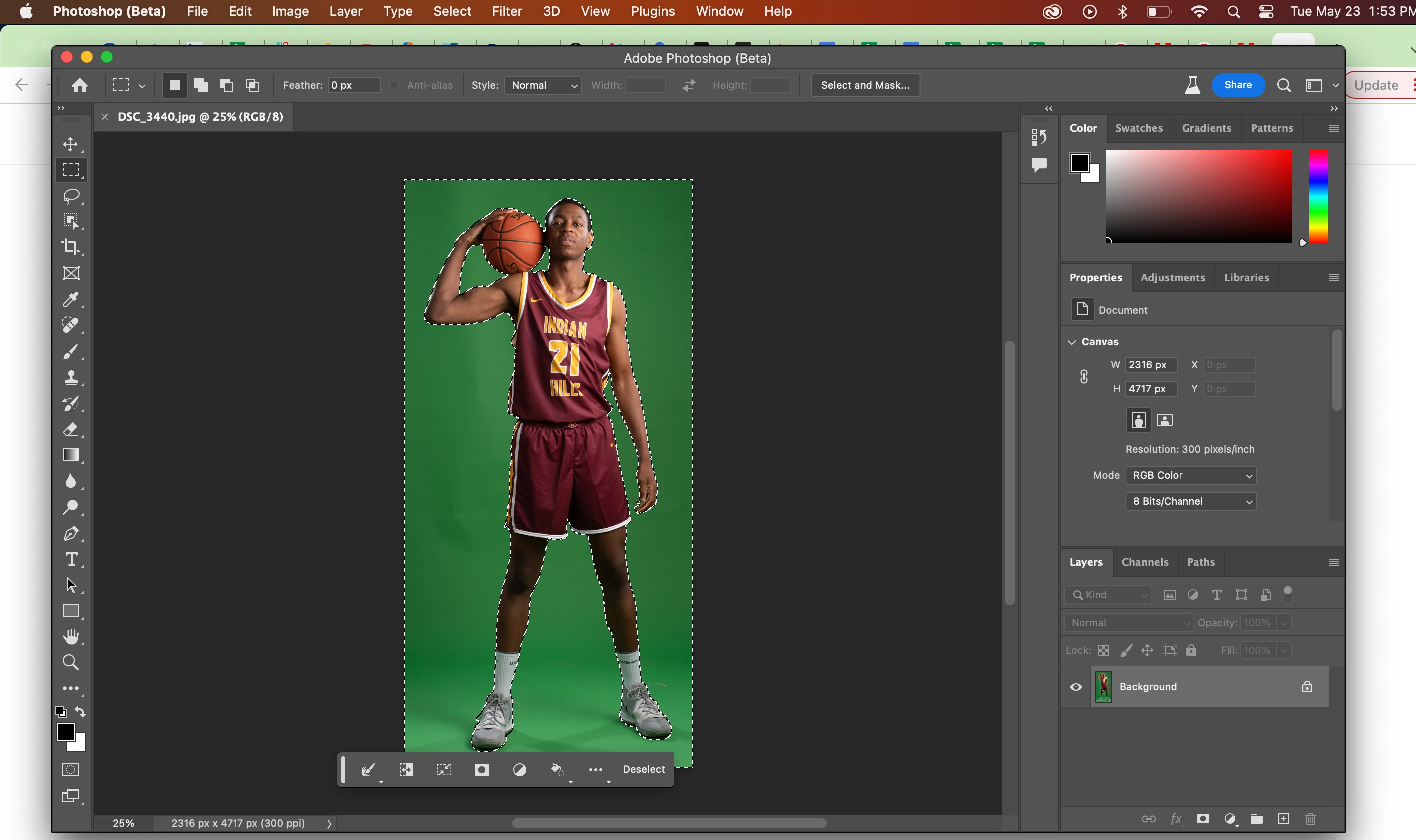Pick the Eyedropper tool
1416x840 pixels.
[x=71, y=299]
